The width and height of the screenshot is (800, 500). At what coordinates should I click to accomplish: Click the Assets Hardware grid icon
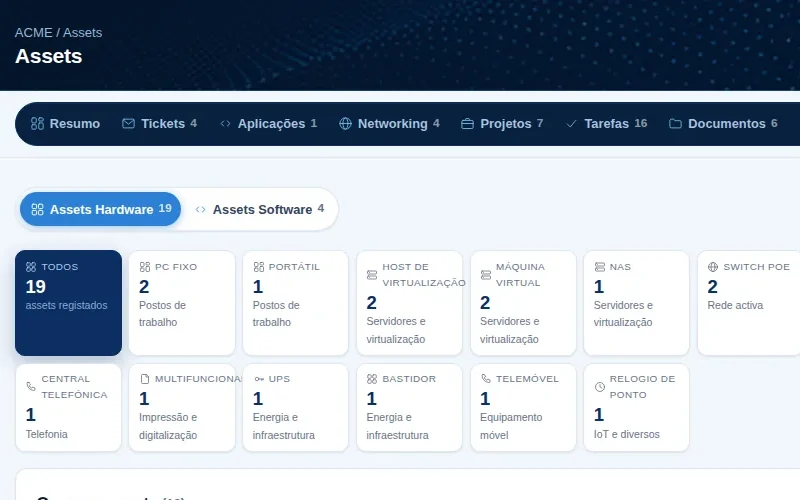point(37,210)
